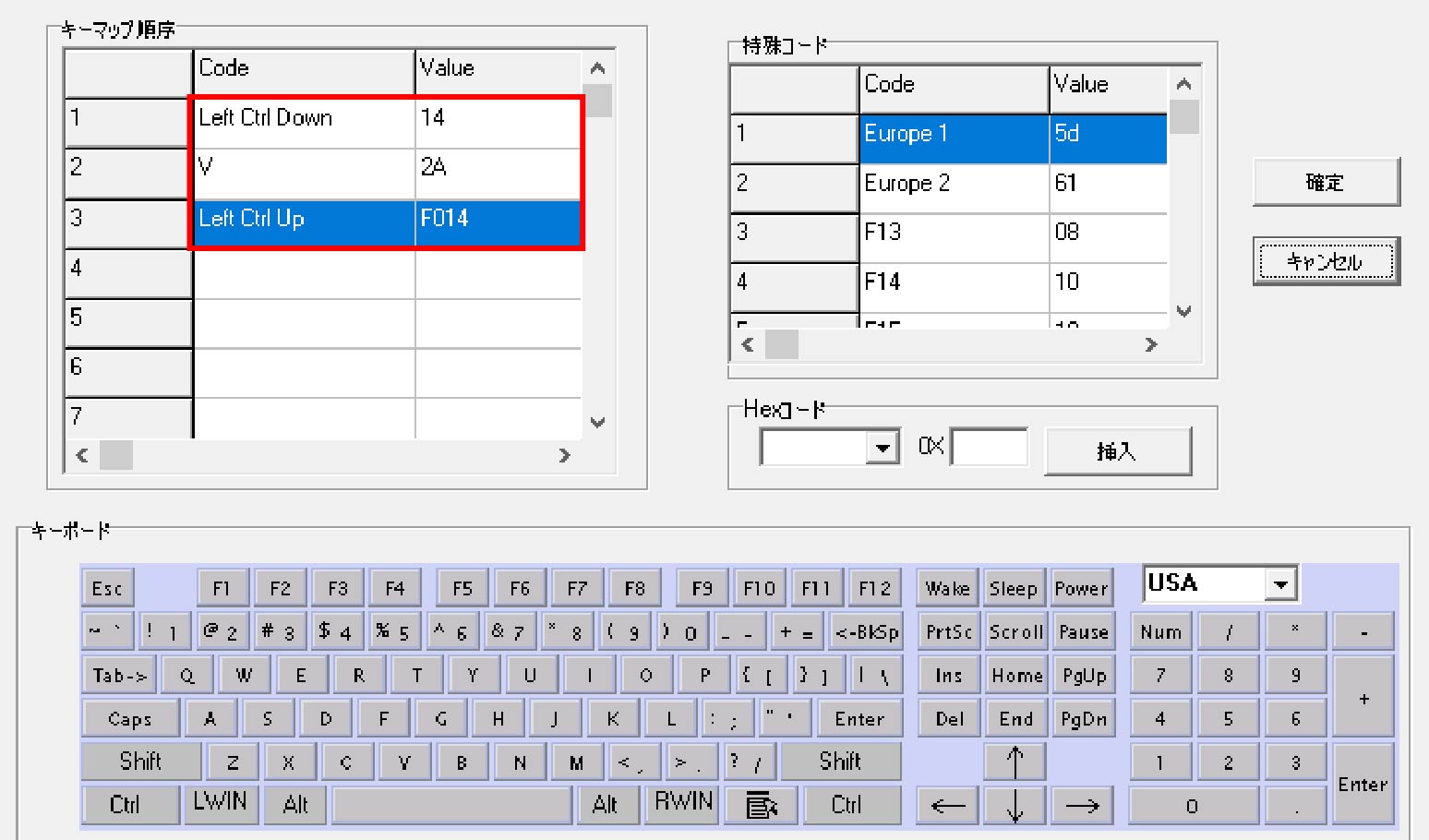Open the keyboard layout USA dropdown

pos(1279,584)
